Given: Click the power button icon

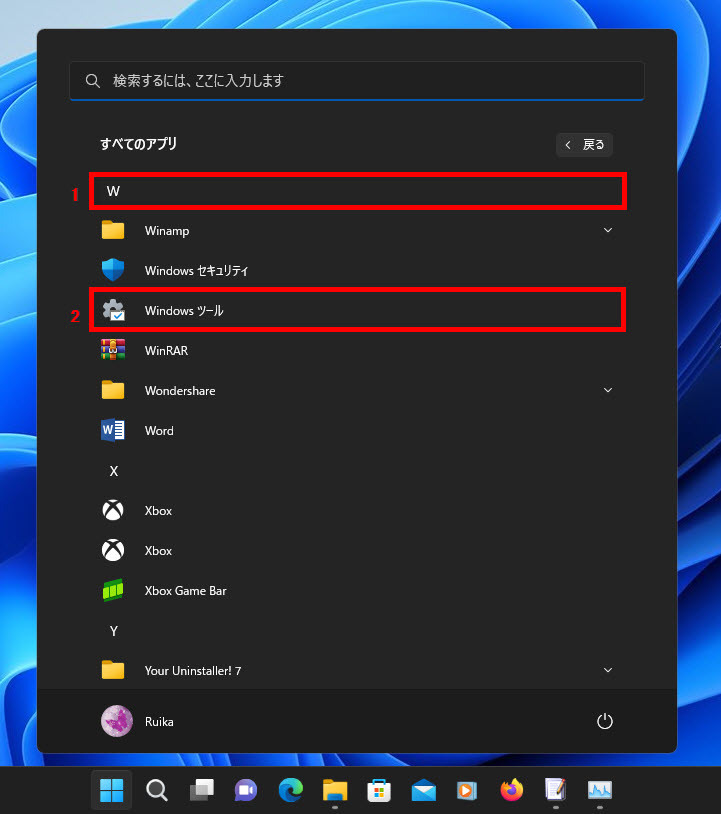Looking at the screenshot, I should (x=604, y=721).
